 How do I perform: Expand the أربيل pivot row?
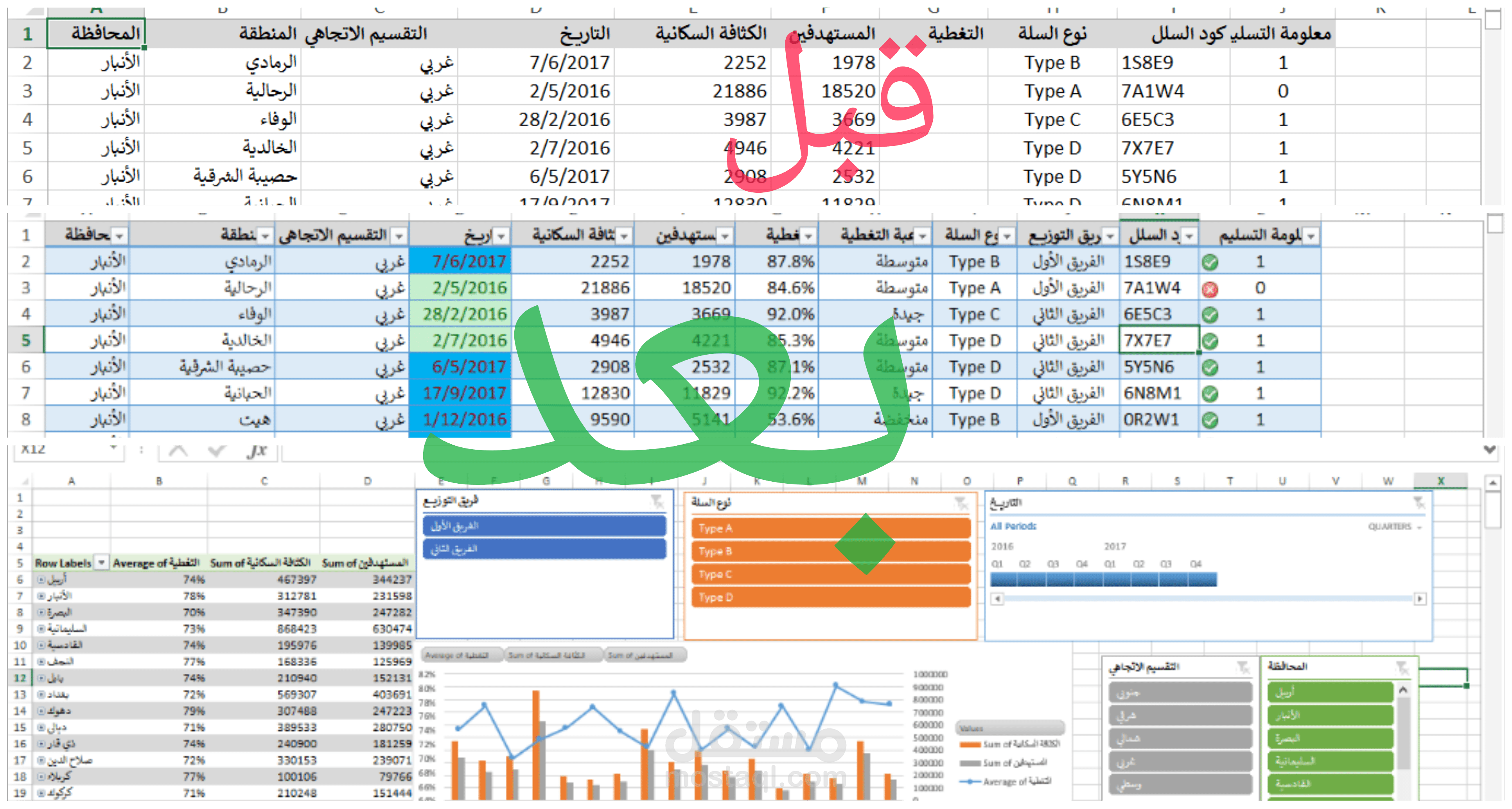41,579
